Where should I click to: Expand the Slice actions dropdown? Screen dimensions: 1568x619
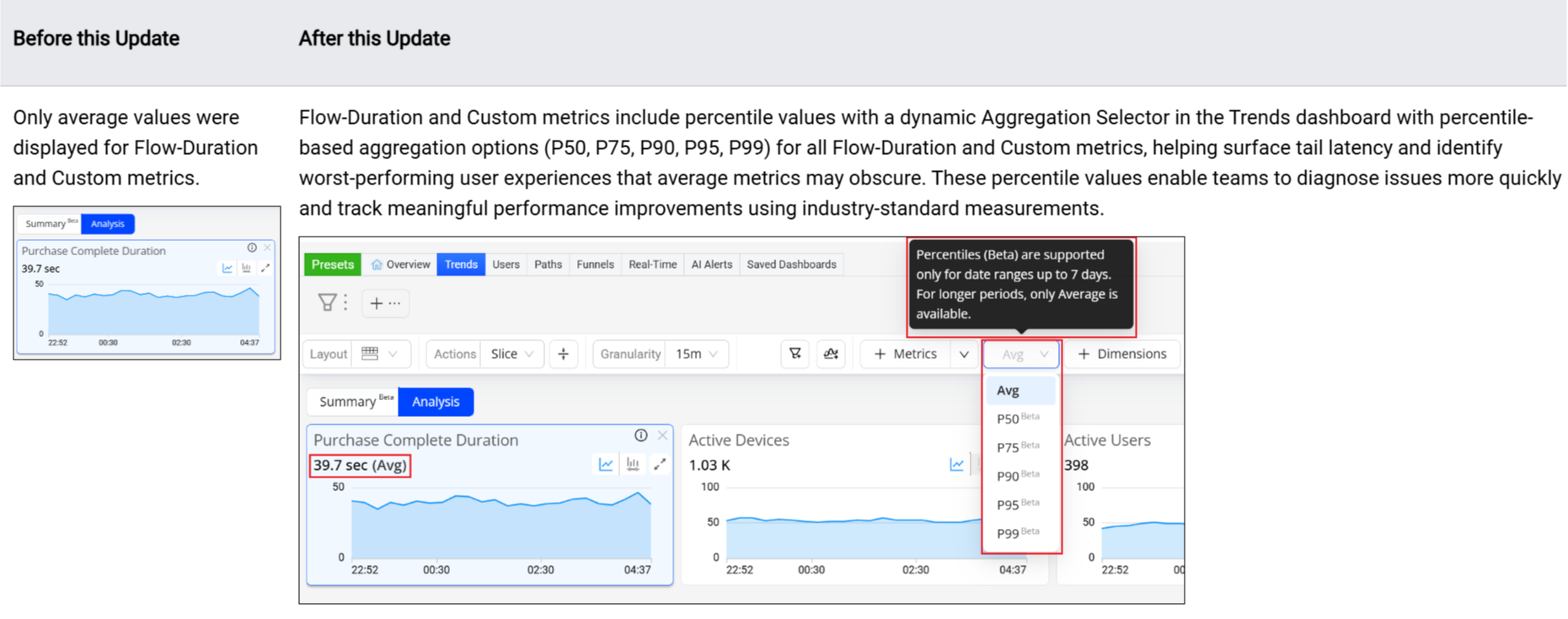click(511, 354)
